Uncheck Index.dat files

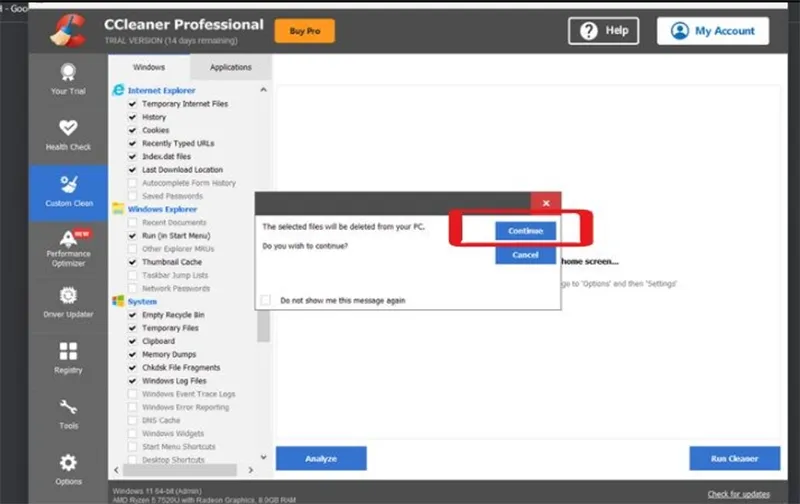click(x=132, y=156)
